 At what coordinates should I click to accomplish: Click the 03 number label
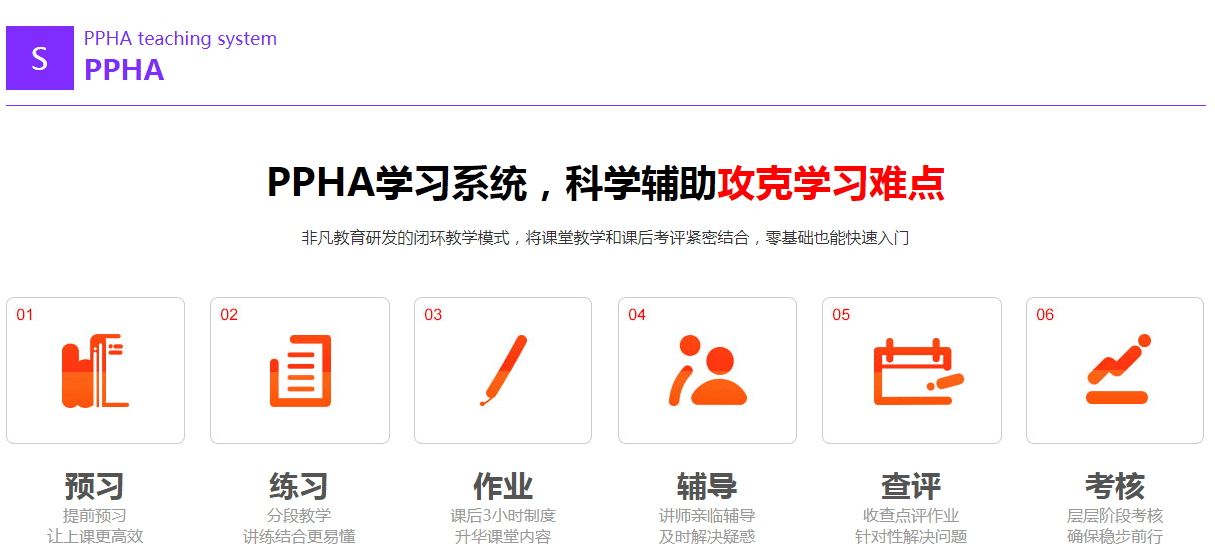click(433, 315)
